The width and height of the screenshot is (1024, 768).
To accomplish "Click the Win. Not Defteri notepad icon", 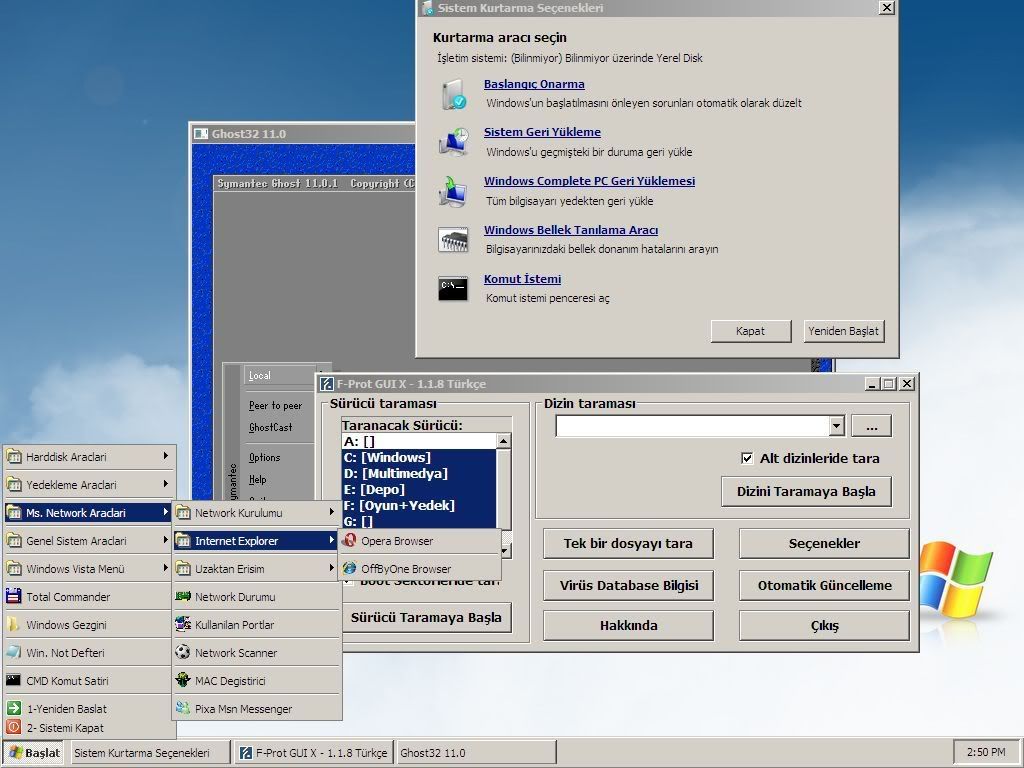I will (x=14, y=652).
